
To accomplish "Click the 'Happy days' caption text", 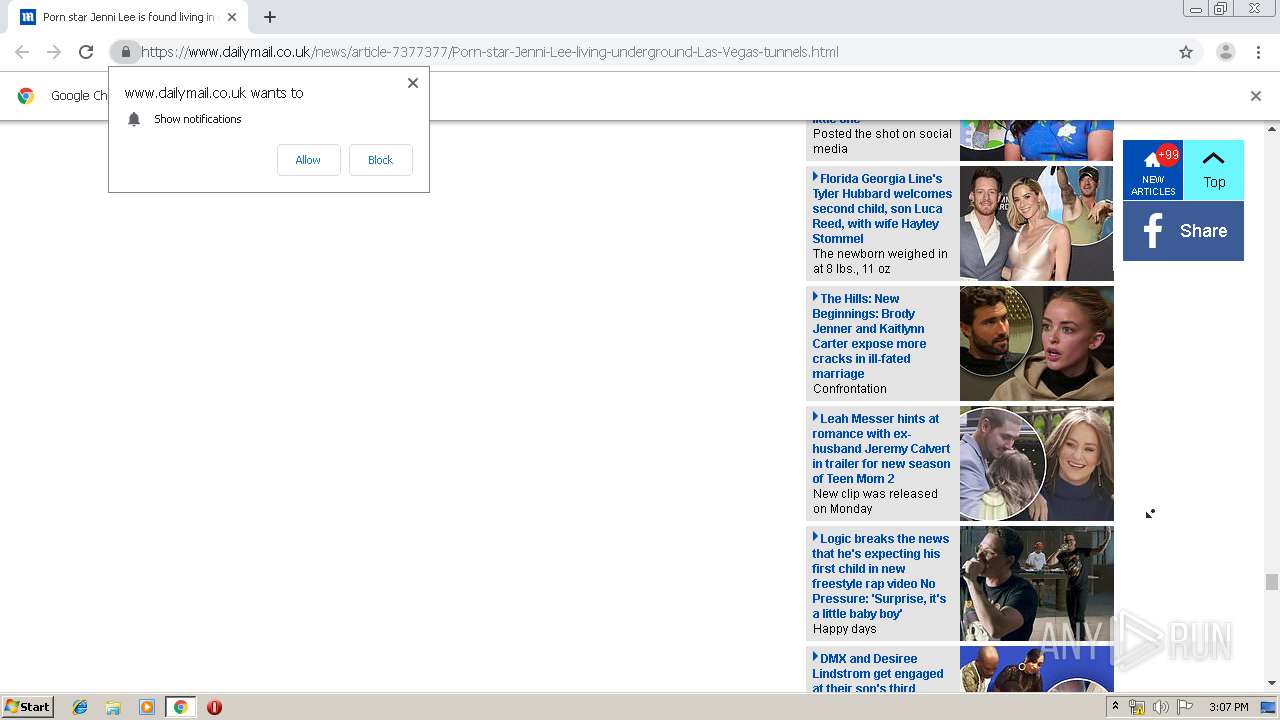I will pos(844,629).
